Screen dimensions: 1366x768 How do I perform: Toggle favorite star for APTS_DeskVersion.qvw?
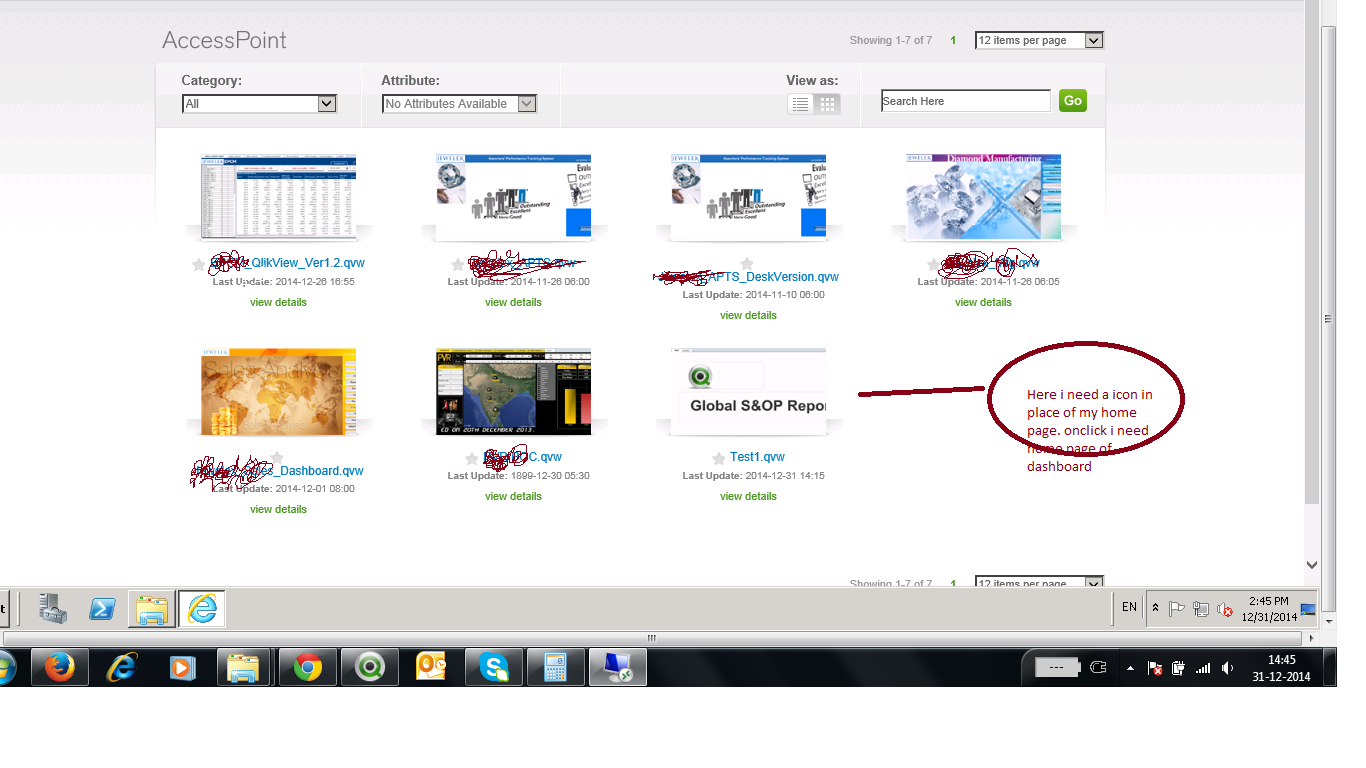[x=746, y=264]
